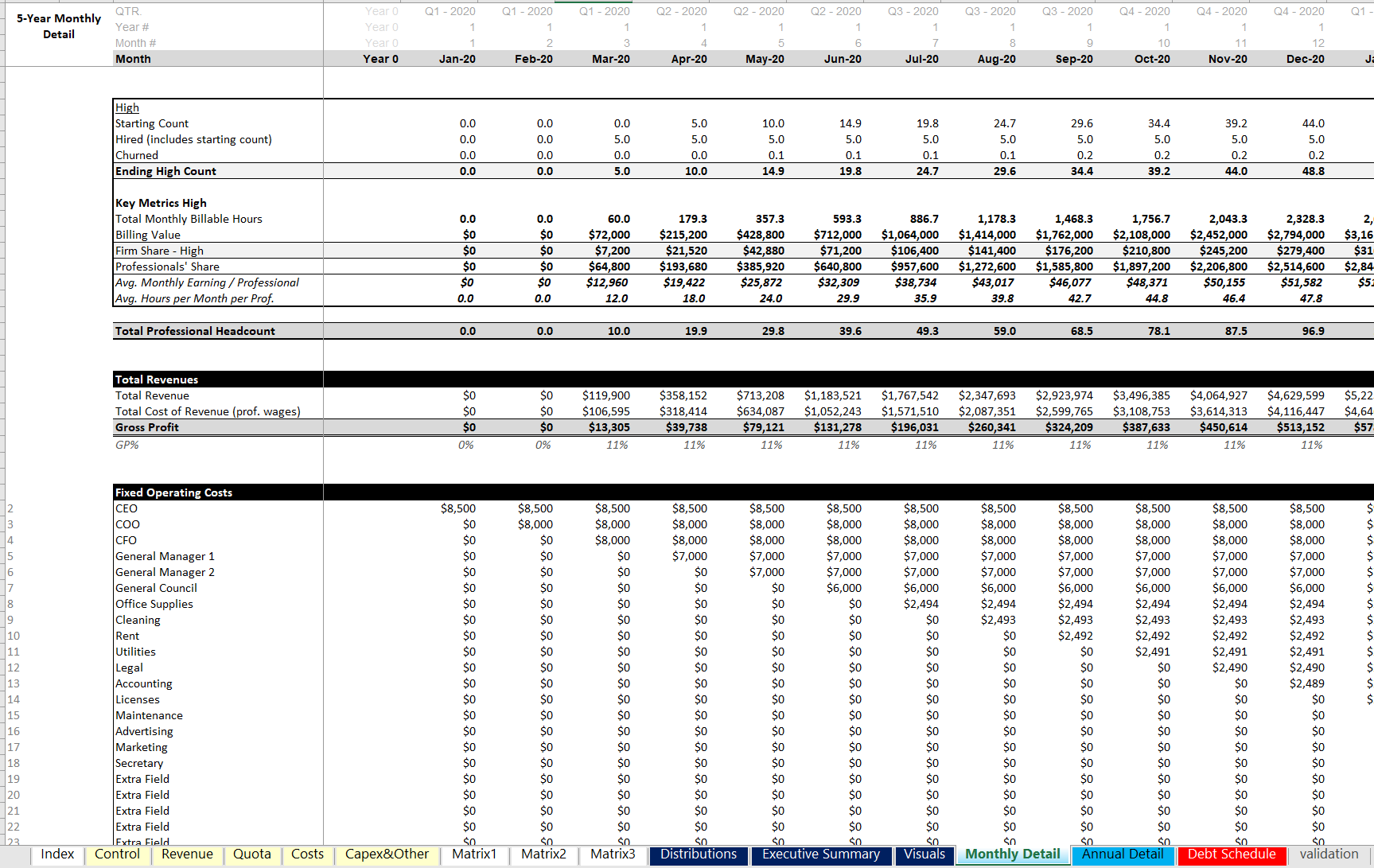Click the 'Month' header label
This screenshot has width=1374, height=868.
[133, 59]
